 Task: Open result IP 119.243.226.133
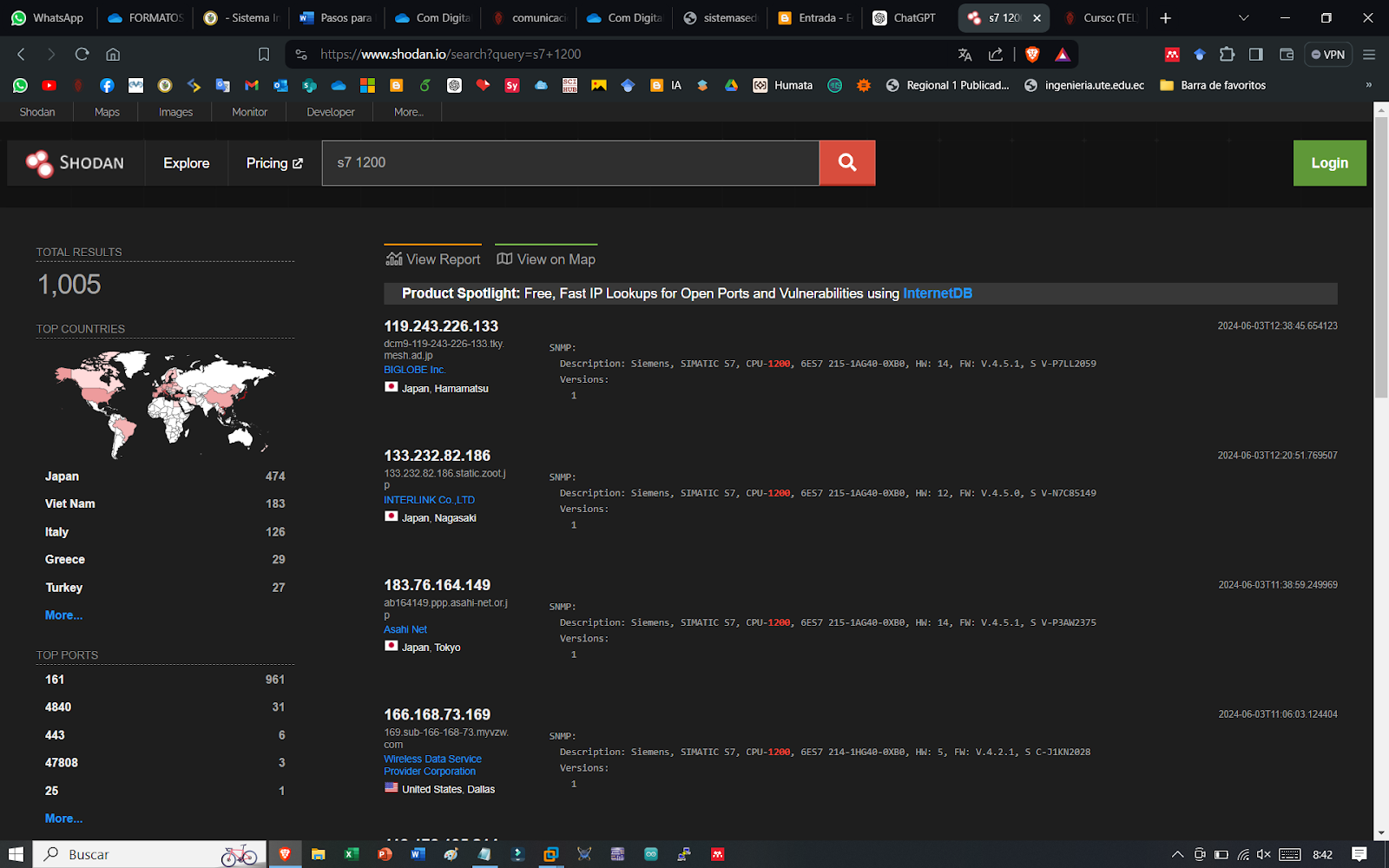click(x=441, y=326)
